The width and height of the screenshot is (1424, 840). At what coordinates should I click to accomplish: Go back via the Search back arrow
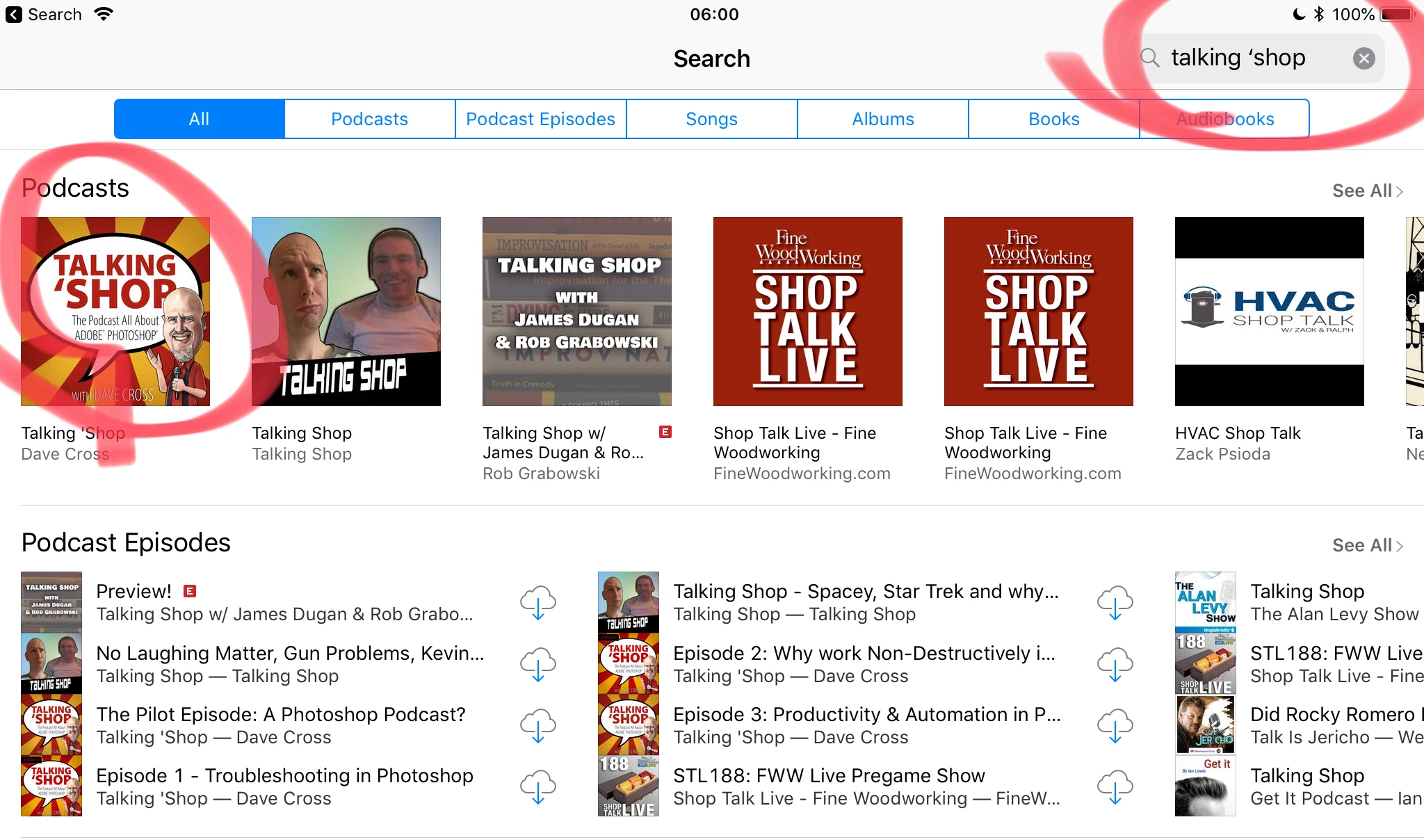(x=14, y=15)
